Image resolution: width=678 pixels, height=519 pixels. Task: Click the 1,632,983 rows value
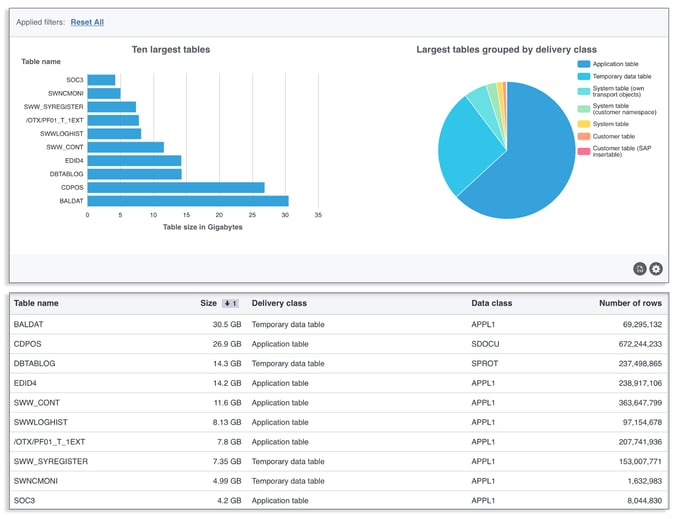(644, 481)
